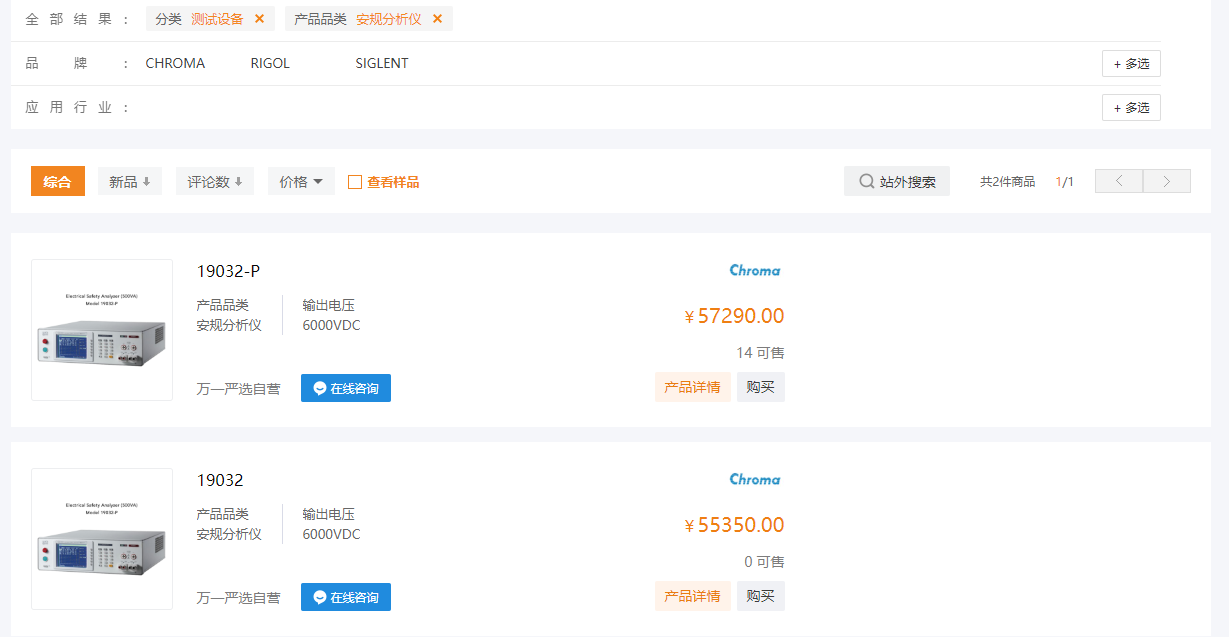The height and width of the screenshot is (637, 1229).
Task: Click 万一严选自营 label on 19032-P
Action: 239,389
